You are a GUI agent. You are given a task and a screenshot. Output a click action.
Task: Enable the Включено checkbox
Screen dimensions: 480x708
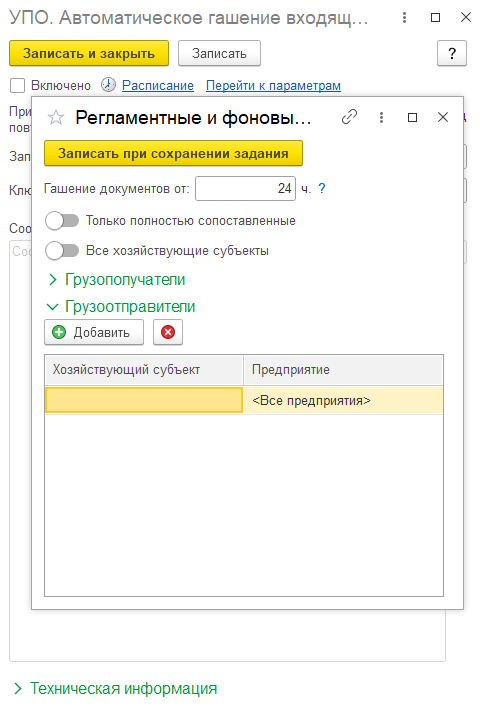[x=17, y=85]
